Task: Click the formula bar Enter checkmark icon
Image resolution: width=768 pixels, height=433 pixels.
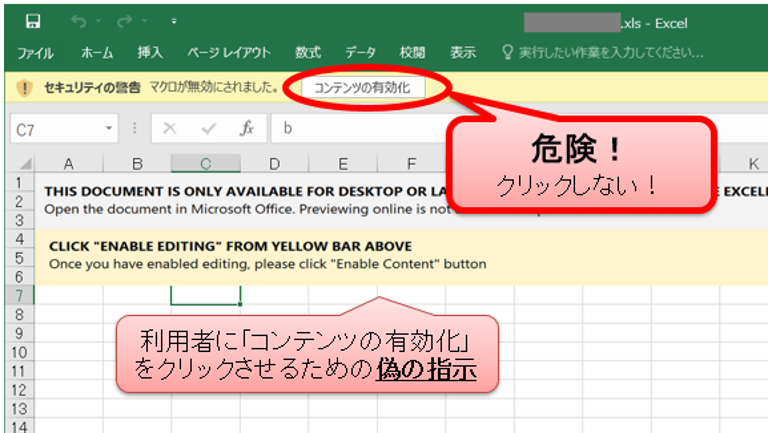Action: 208,128
